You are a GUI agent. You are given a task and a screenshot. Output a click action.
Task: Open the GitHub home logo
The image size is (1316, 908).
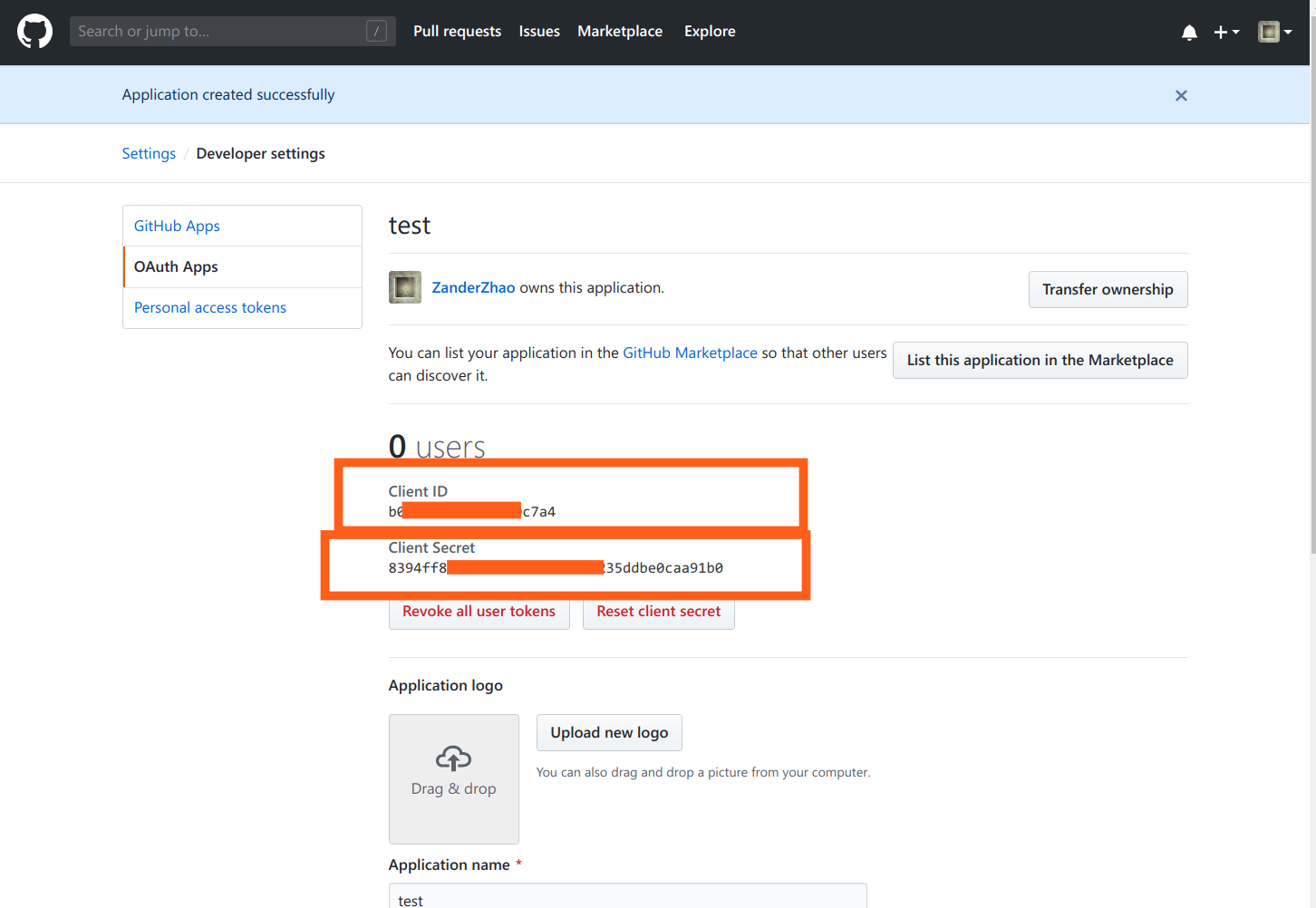[x=34, y=31]
